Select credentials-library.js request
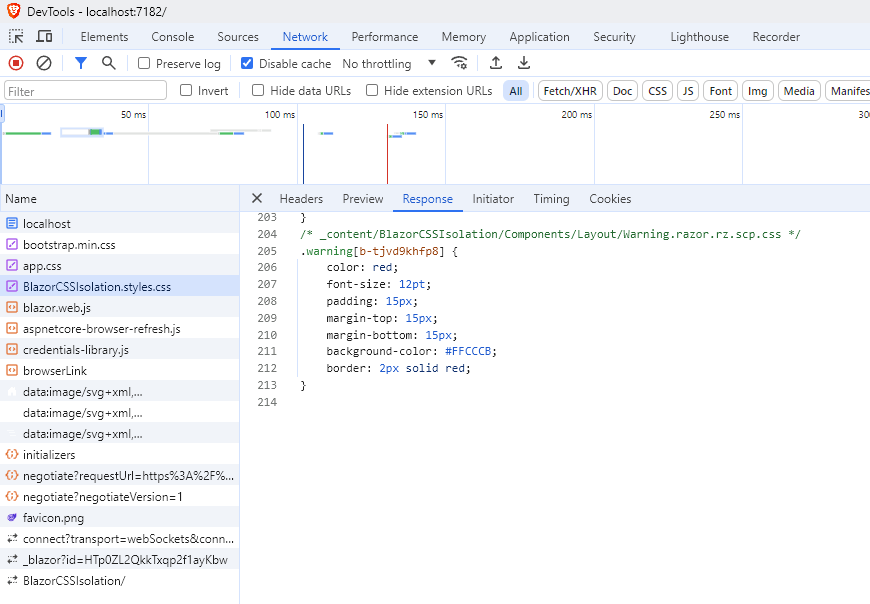 [120, 350]
